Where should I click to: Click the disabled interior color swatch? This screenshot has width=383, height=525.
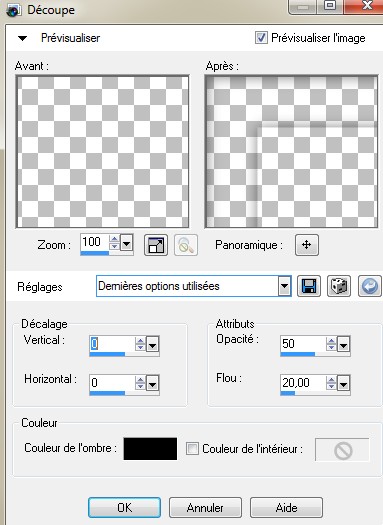coord(342,450)
